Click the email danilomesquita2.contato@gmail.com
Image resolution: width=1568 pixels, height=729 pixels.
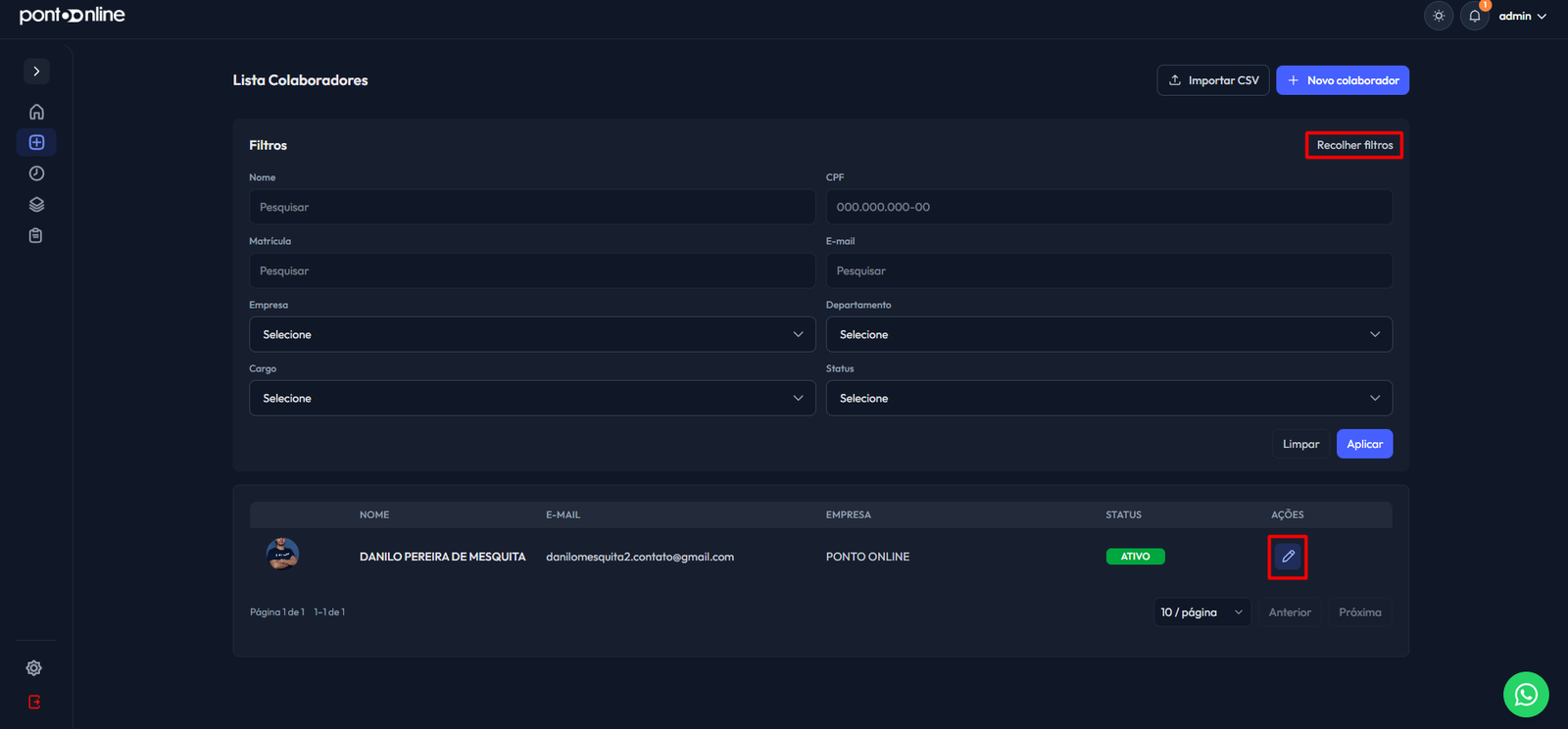click(x=640, y=557)
